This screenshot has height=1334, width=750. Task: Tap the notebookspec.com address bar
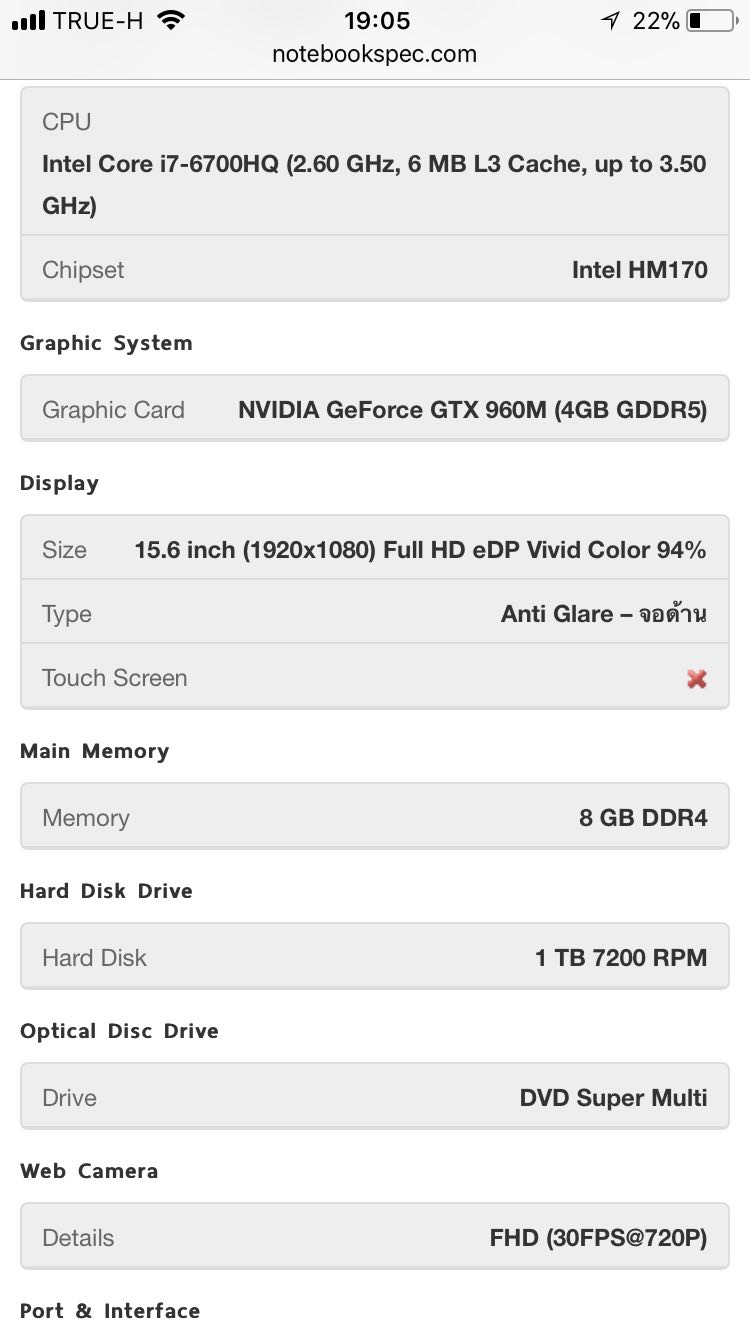[x=375, y=54]
